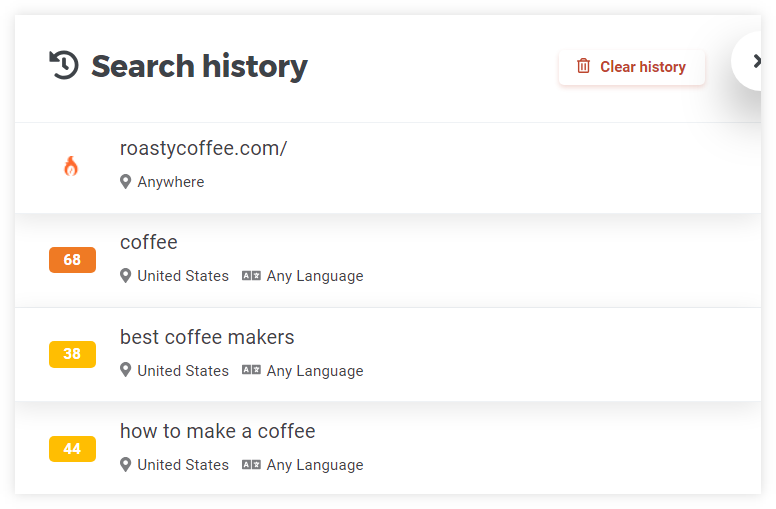
Task: Click the orange 68 difficulty badge
Action: pyautogui.click(x=72, y=260)
